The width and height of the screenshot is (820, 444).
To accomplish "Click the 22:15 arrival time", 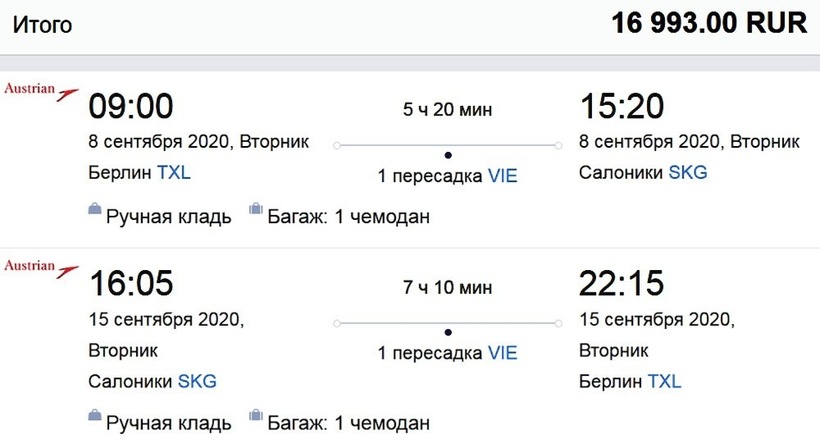I will click(621, 284).
